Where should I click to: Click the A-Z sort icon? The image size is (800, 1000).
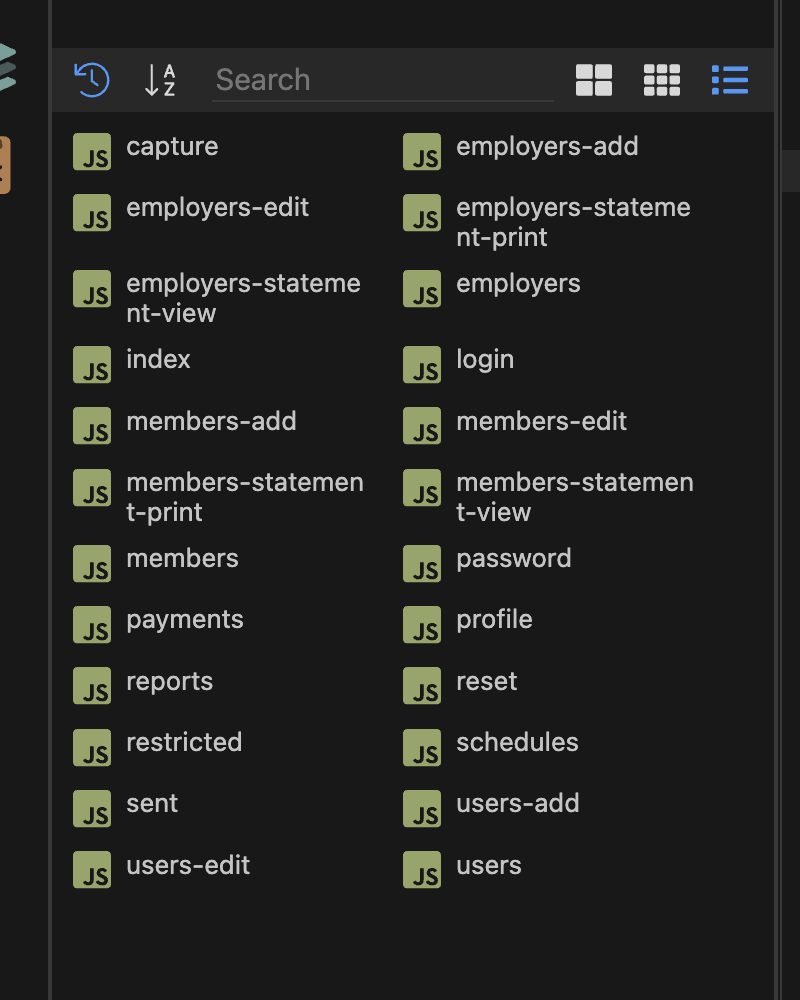(159, 80)
